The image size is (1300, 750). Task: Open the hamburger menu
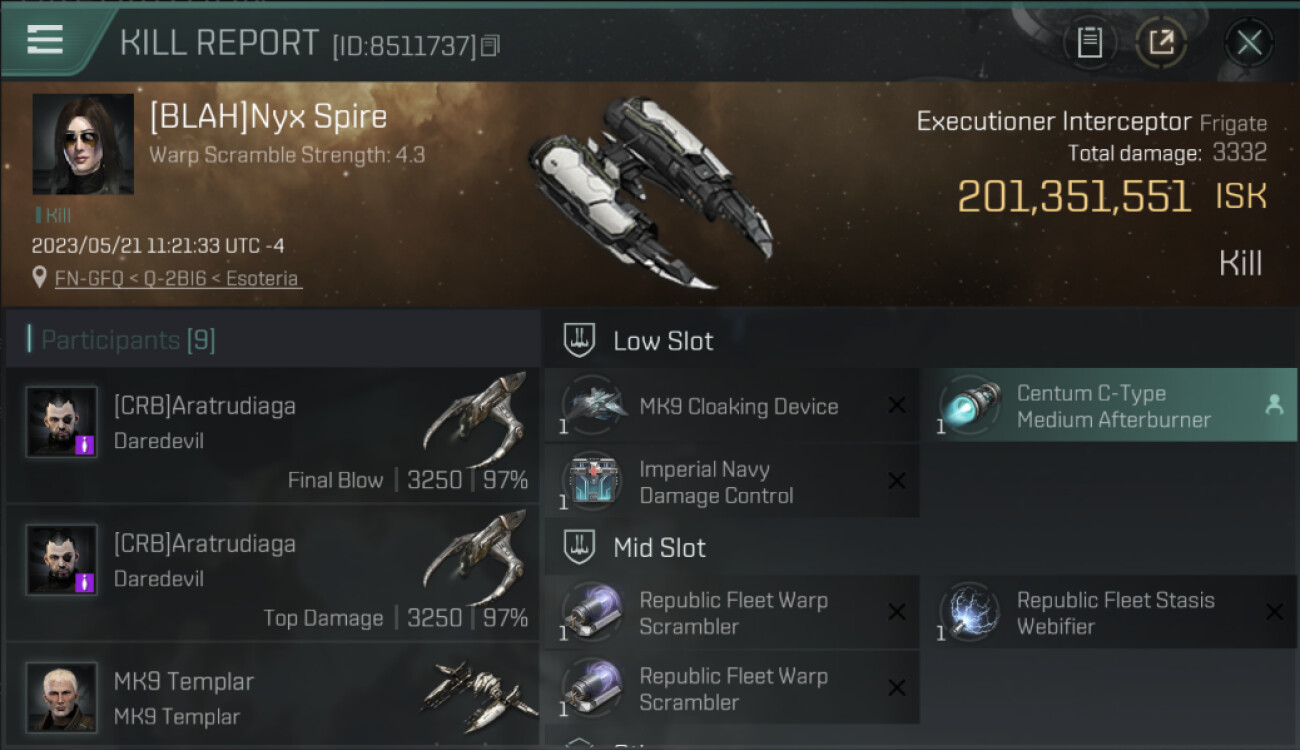[45, 40]
